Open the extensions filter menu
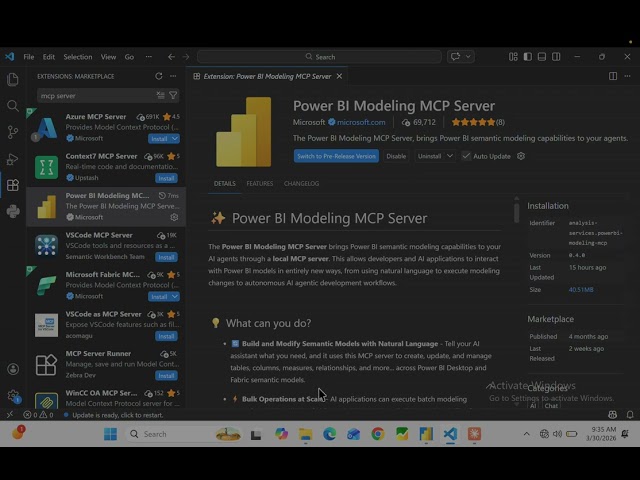The height and width of the screenshot is (480, 640). [x=173, y=96]
